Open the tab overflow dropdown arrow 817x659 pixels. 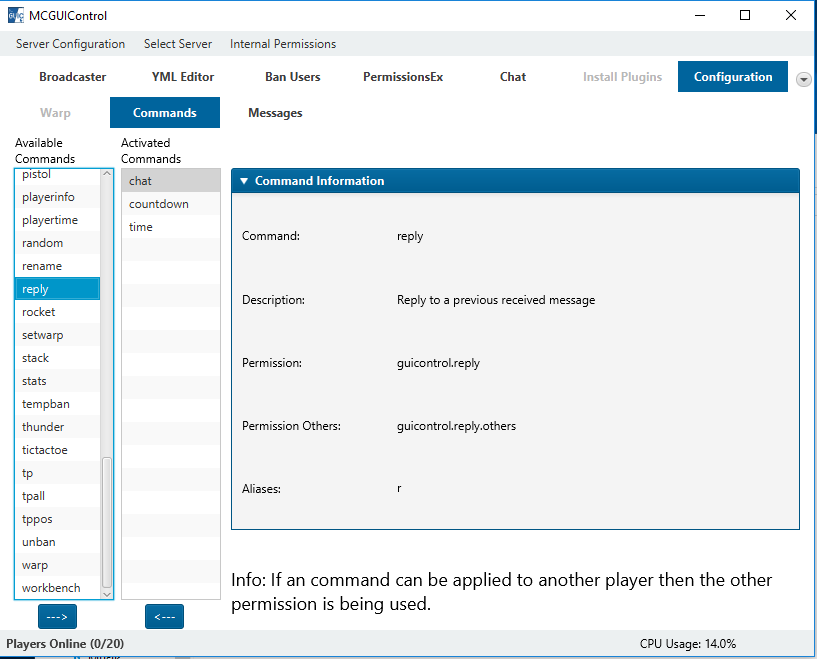[x=803, y=79]
